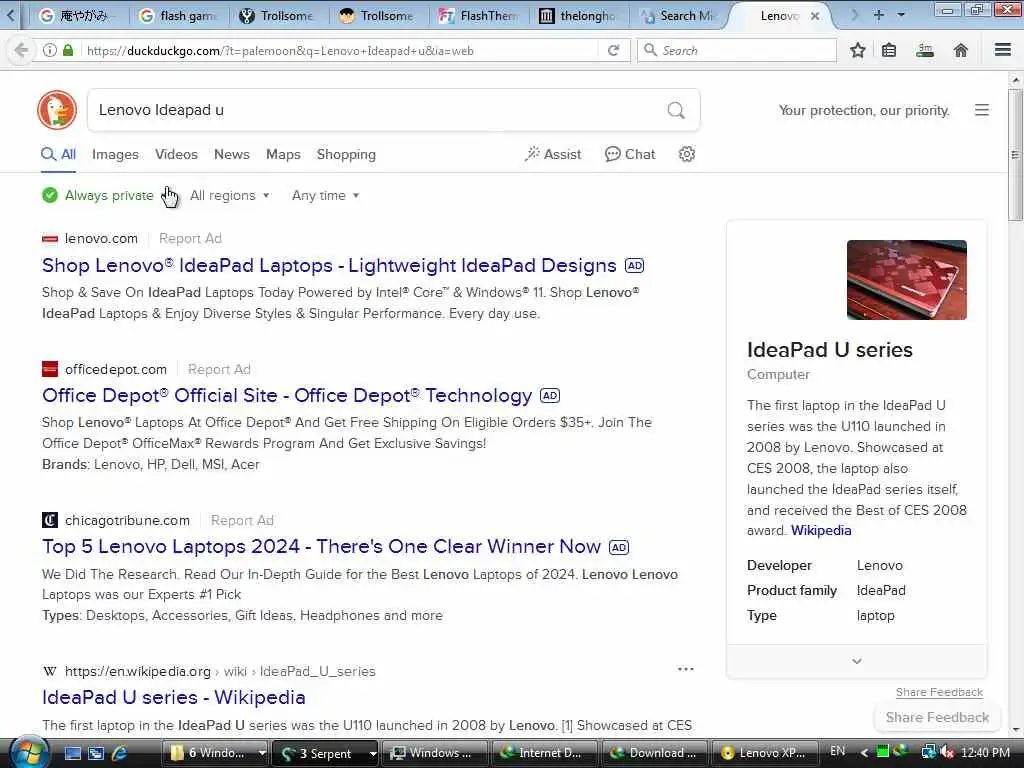Open more options for Wikipedia result
The height and width of the screenshot is (768, 1024).
click(x=686, y=669)
